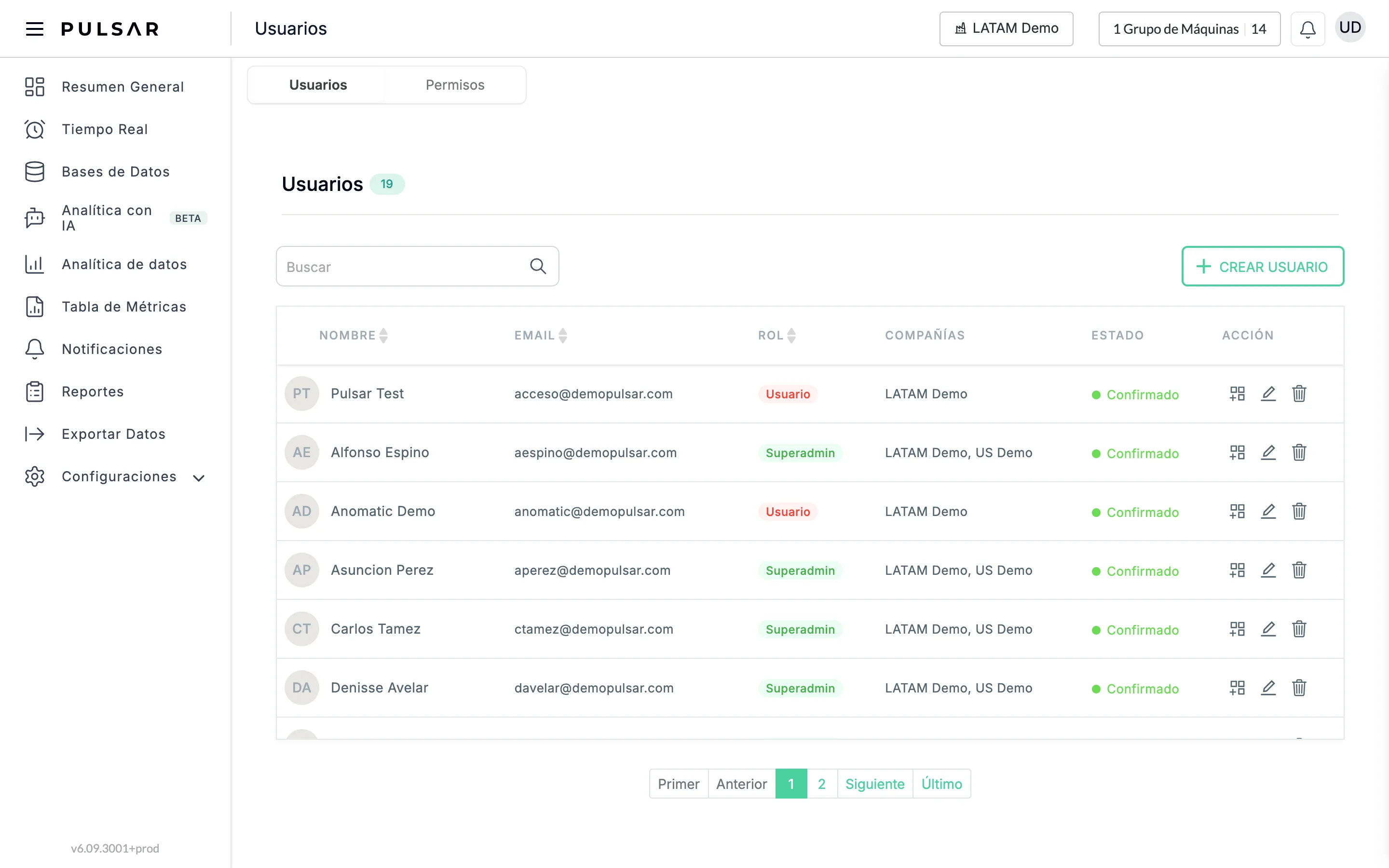Open the hamburger menu icon

click(x=34, y=29)
